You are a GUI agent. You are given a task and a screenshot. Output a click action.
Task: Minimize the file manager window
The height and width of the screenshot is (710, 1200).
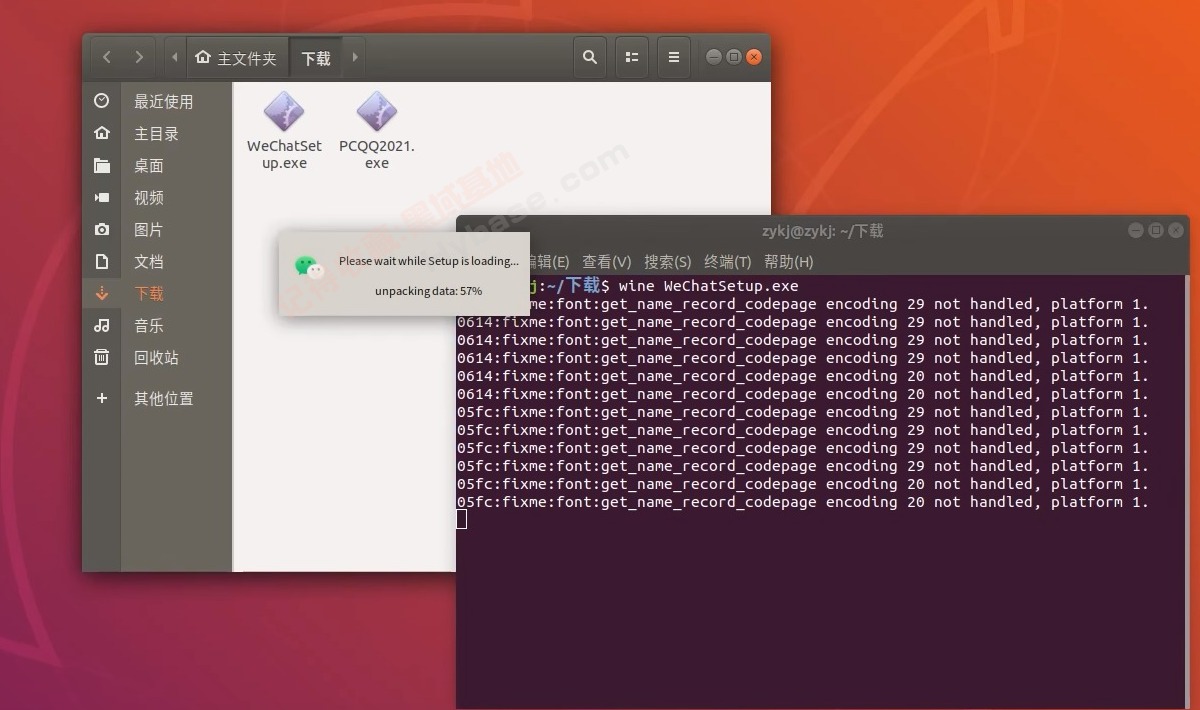(713, 57)
